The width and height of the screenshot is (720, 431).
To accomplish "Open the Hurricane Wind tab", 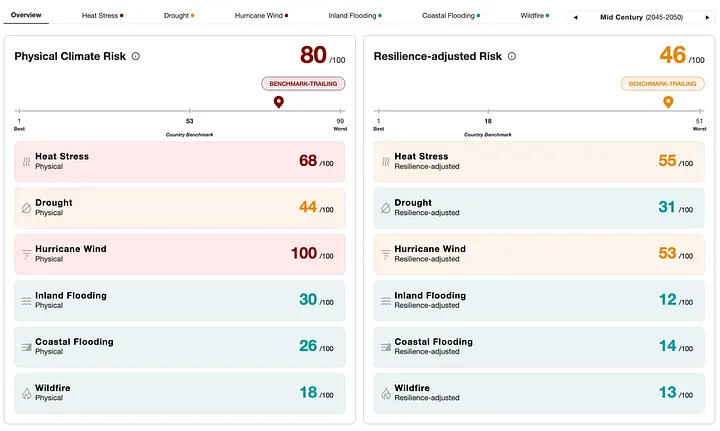I will (x=261, y=16).
